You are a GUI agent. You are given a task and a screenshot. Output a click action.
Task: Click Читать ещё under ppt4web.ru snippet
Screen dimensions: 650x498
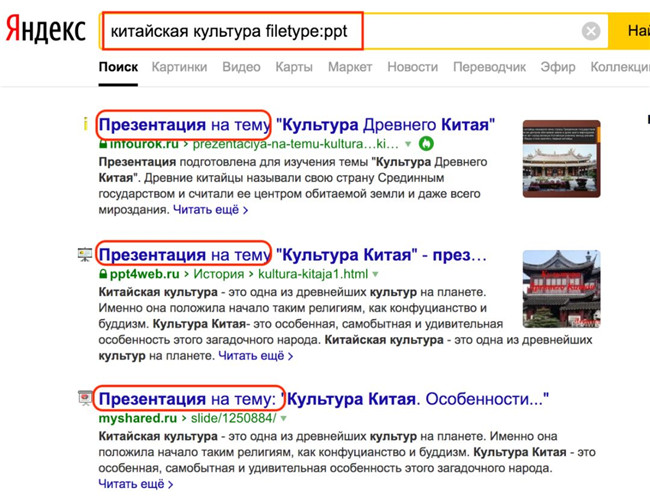pyautogui.click(x=256, y=356)
